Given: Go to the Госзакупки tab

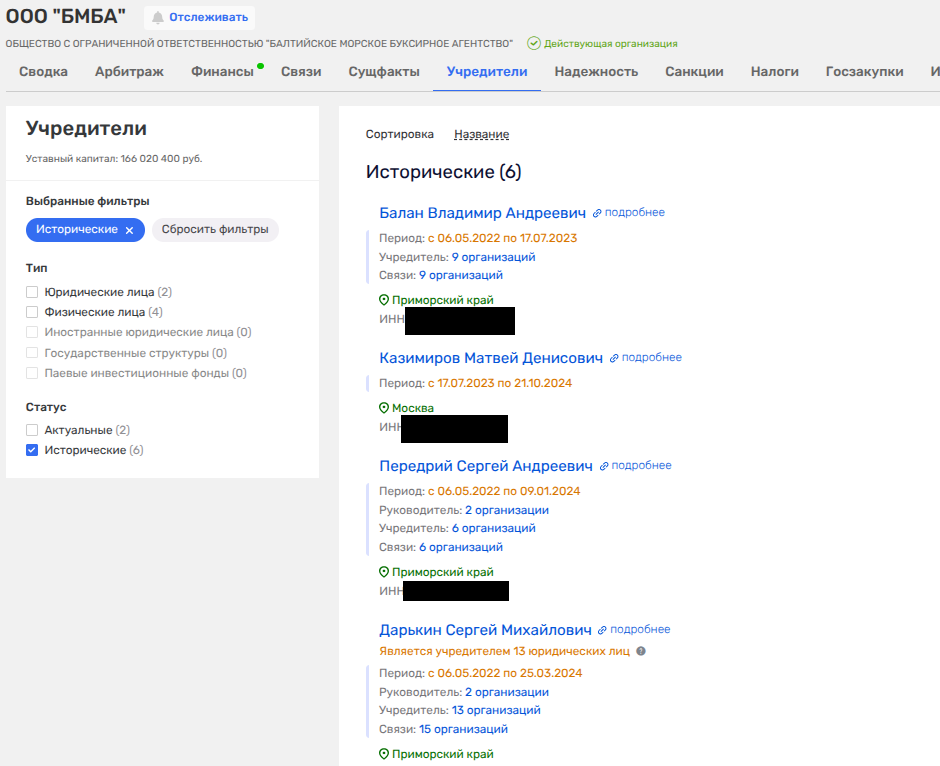Looking at the screenshot, I should pos(864,71).
